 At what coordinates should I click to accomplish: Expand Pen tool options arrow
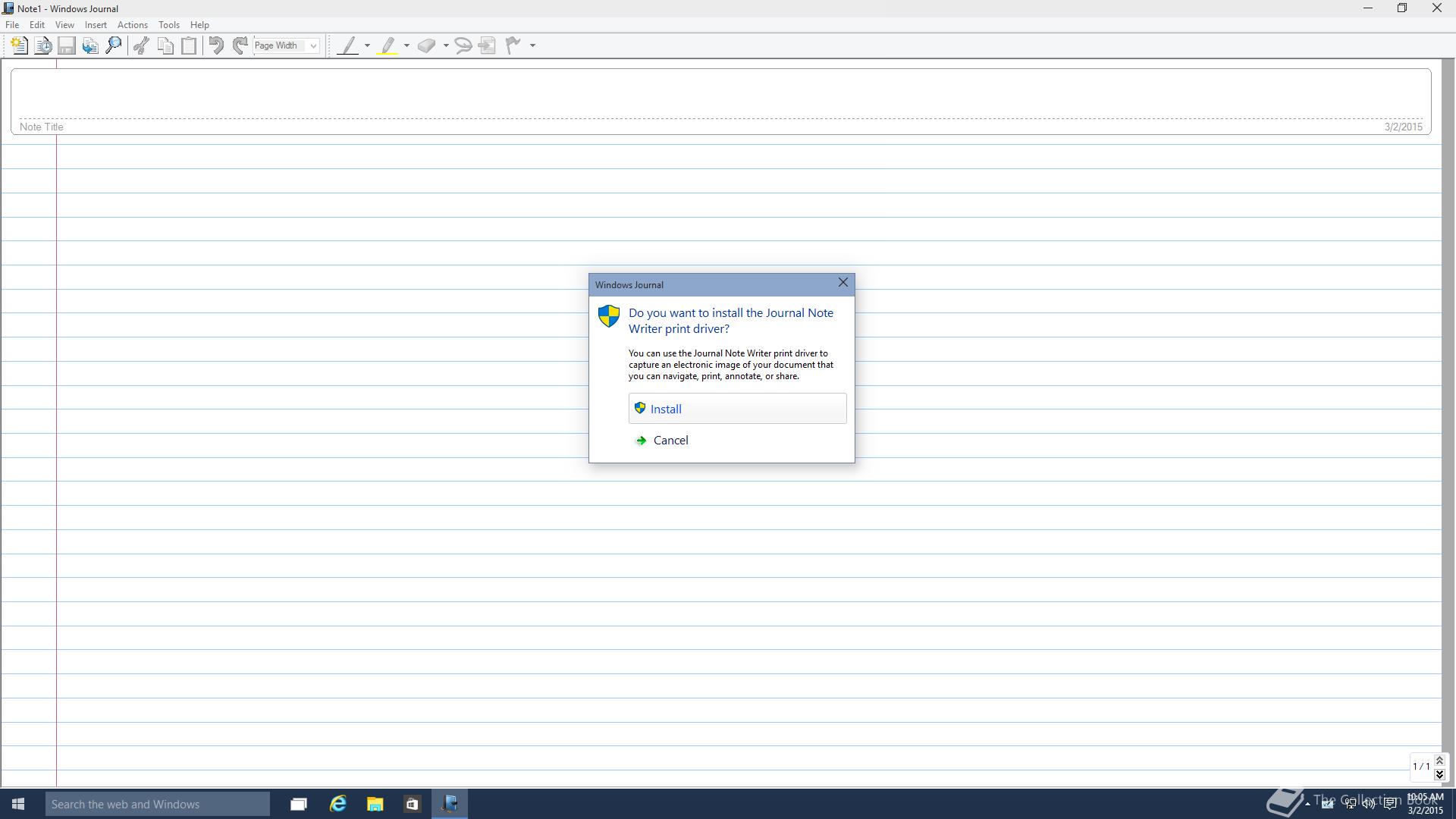tap(367, 45)
